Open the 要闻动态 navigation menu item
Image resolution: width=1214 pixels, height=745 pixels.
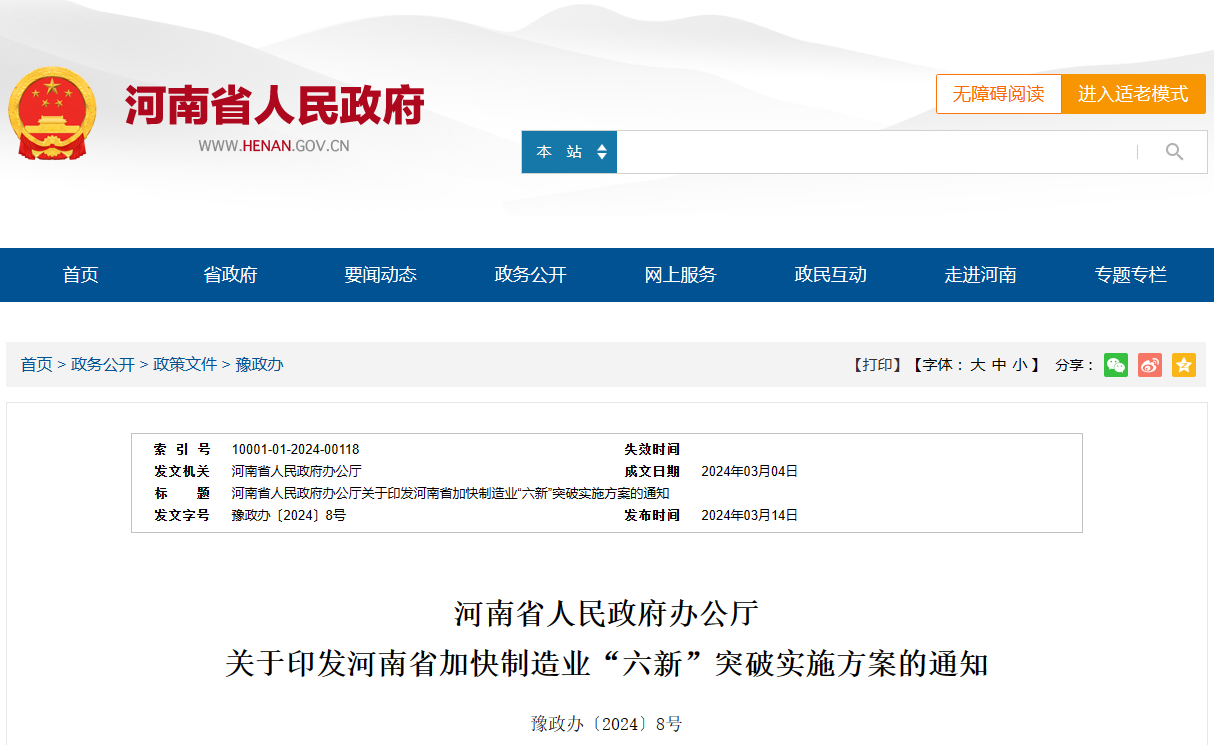[381, 275]
